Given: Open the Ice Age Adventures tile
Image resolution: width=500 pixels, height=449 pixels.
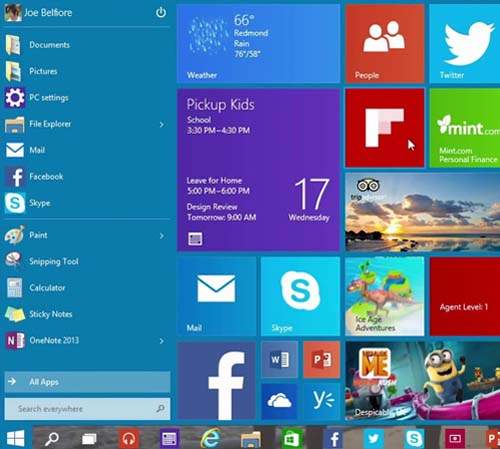Looking at the screenshot, I should coord(385,296).
